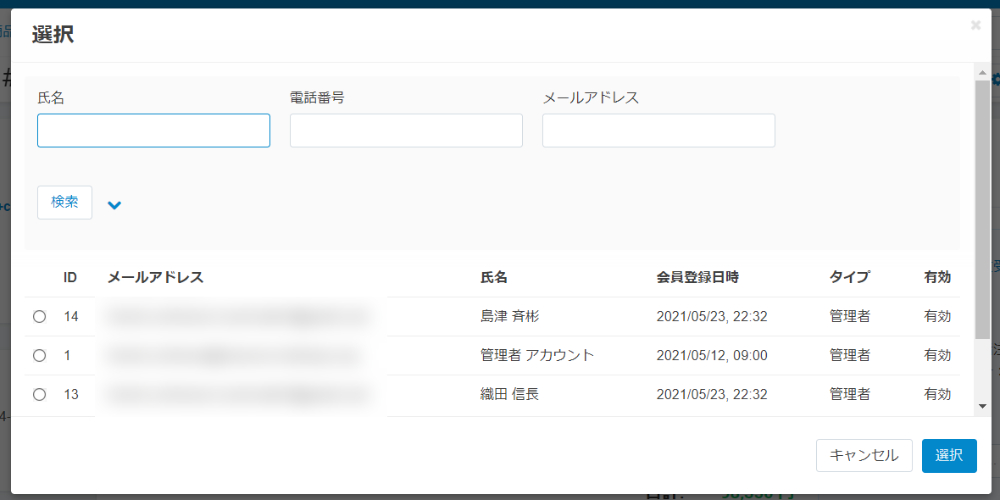Select radio button for ID 14
The width and height of the screenshot is (1000, 500).
point(40,316)
